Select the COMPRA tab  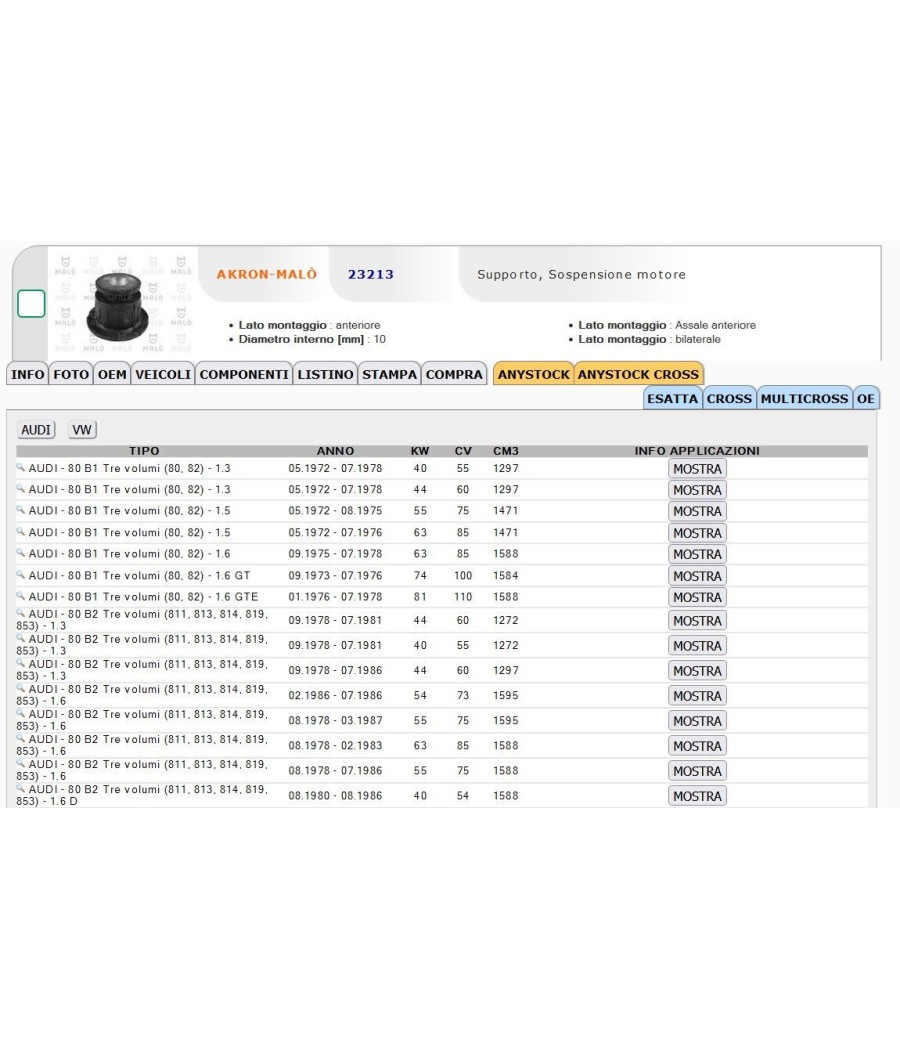[x=454, y=374]
